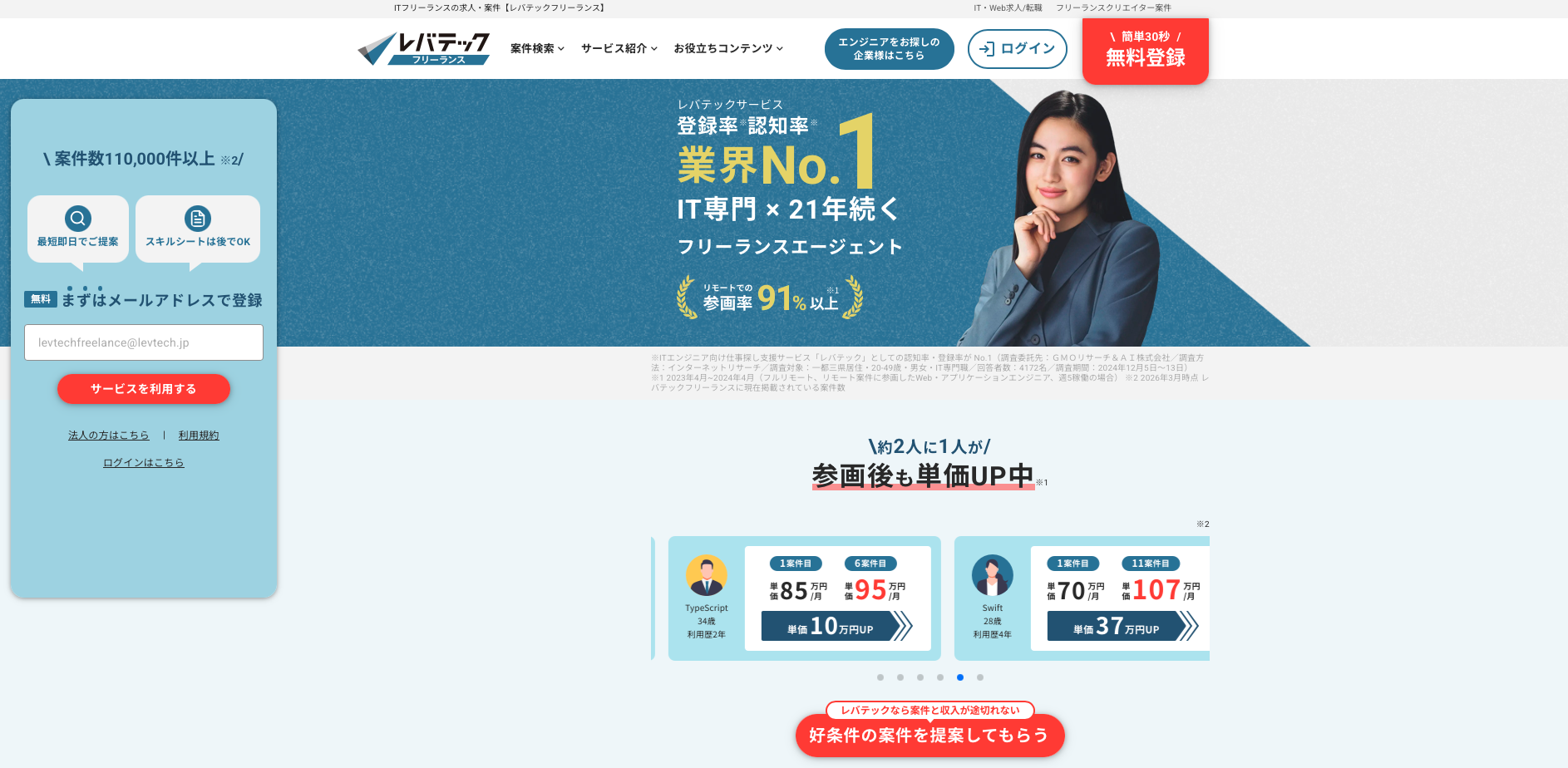Expand the 案件検索 dropdown menu
The height and width of the screenshot is (768, 1568).
click(538, 49)
